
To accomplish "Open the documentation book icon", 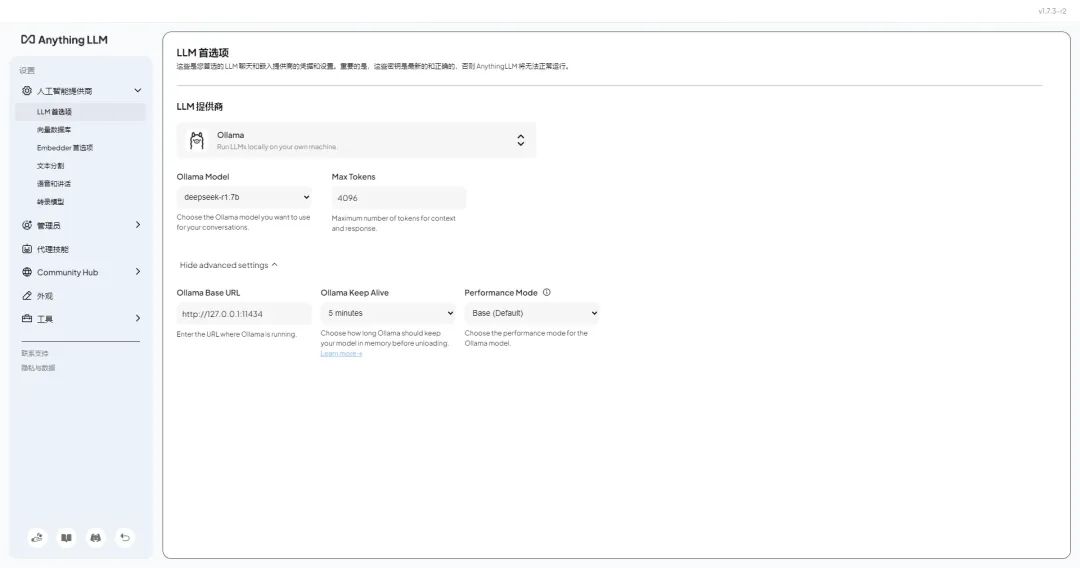I will 66,538.
